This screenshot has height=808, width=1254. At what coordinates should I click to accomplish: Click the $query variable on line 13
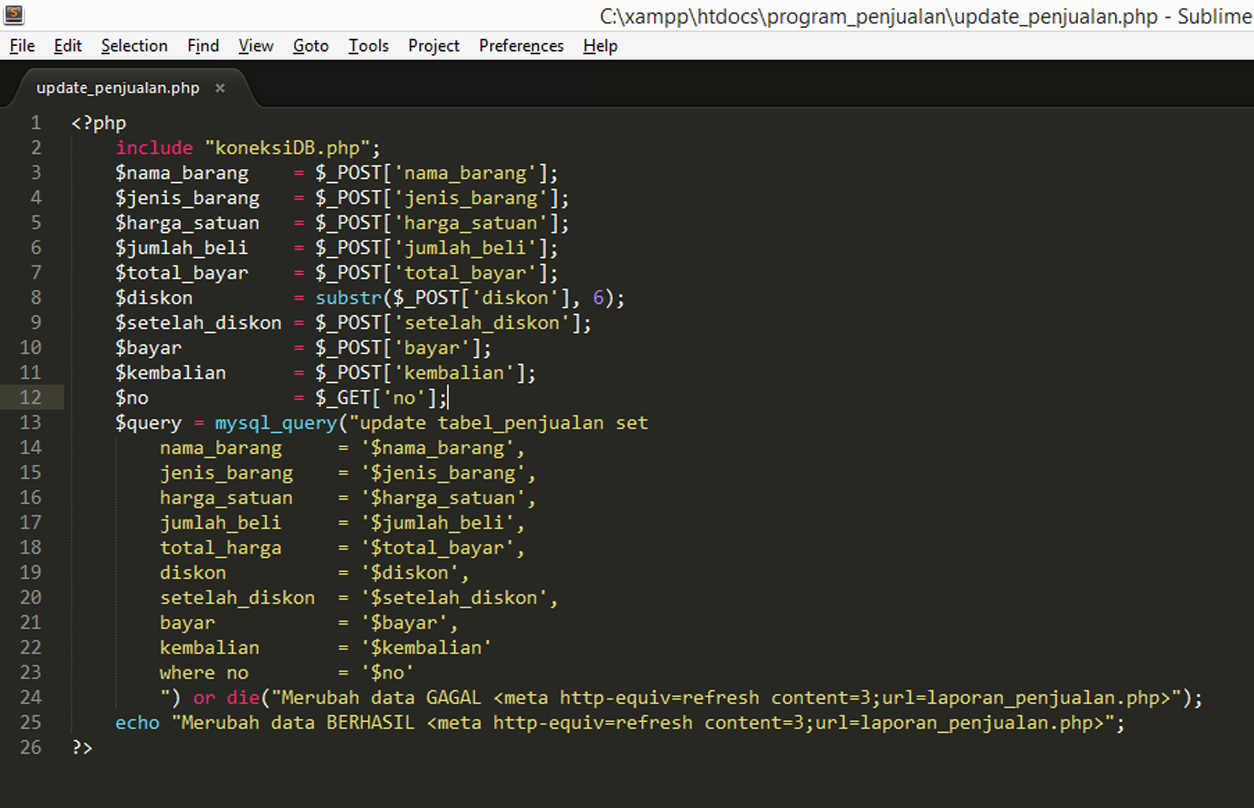point(148,423)
